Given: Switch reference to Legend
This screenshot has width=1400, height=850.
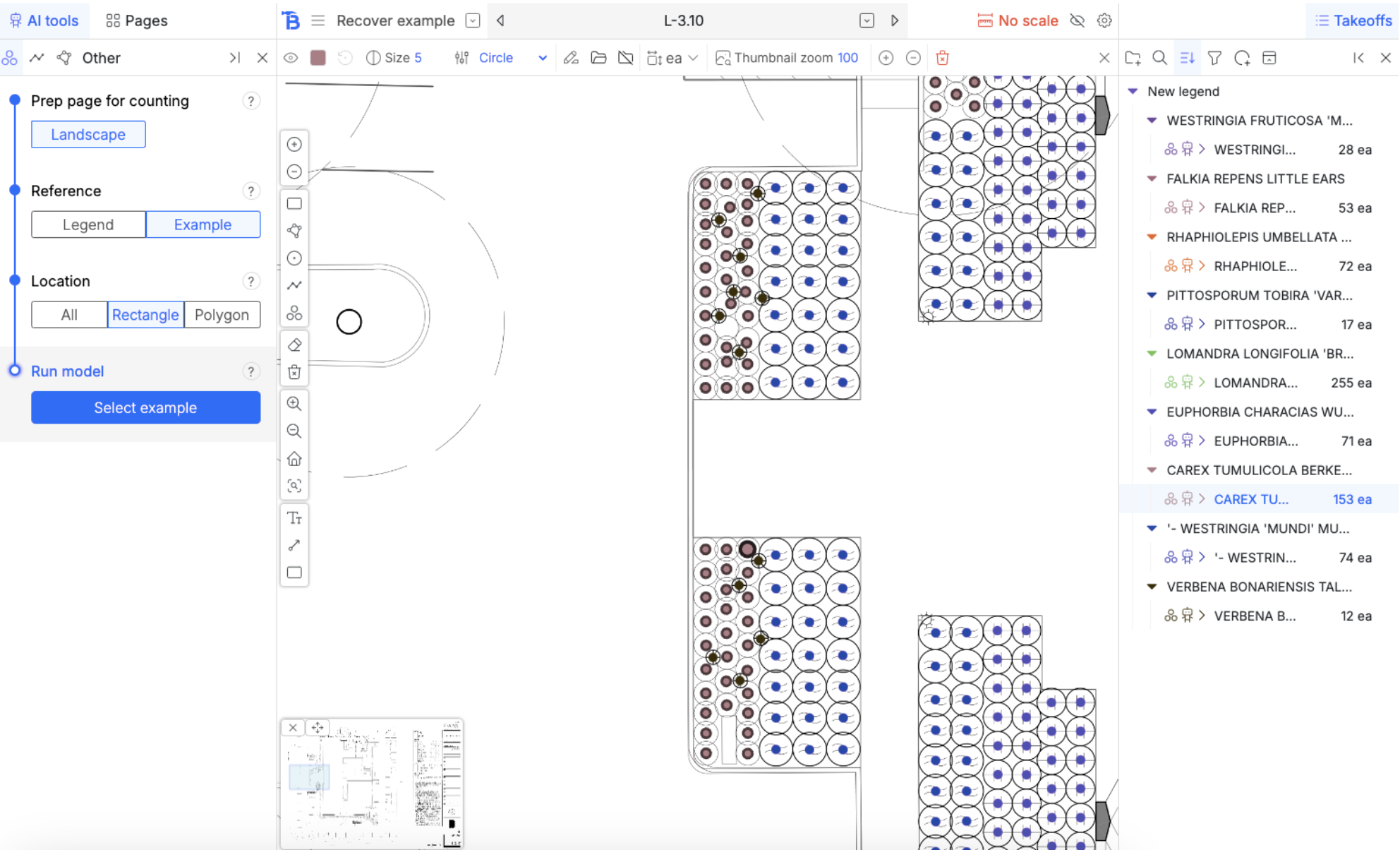Looking at the screenshot, I should [x=88, y=225].
